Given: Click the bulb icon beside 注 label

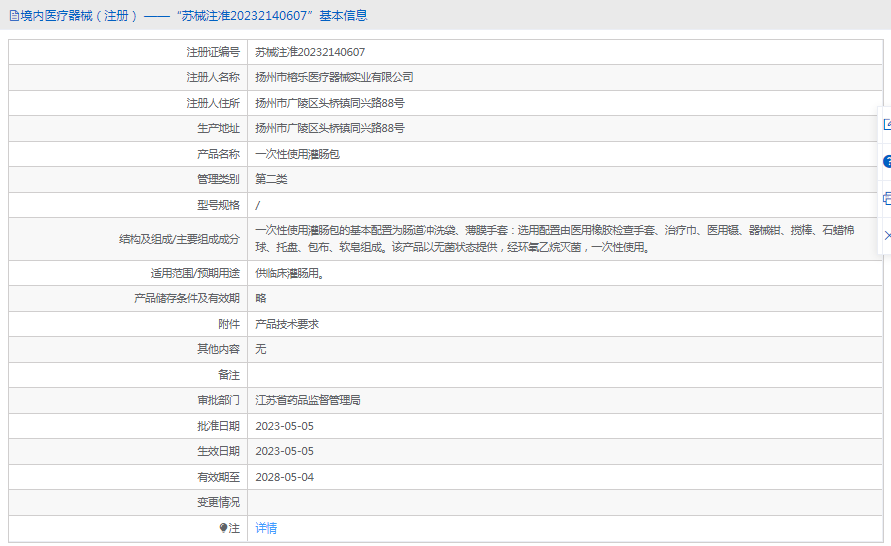Looking at the screenshot, I should 223,528.
